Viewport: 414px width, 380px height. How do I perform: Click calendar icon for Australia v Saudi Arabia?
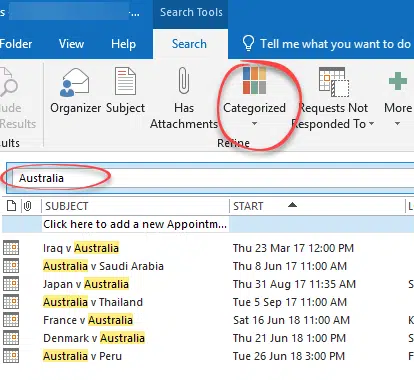click(11, 266)
